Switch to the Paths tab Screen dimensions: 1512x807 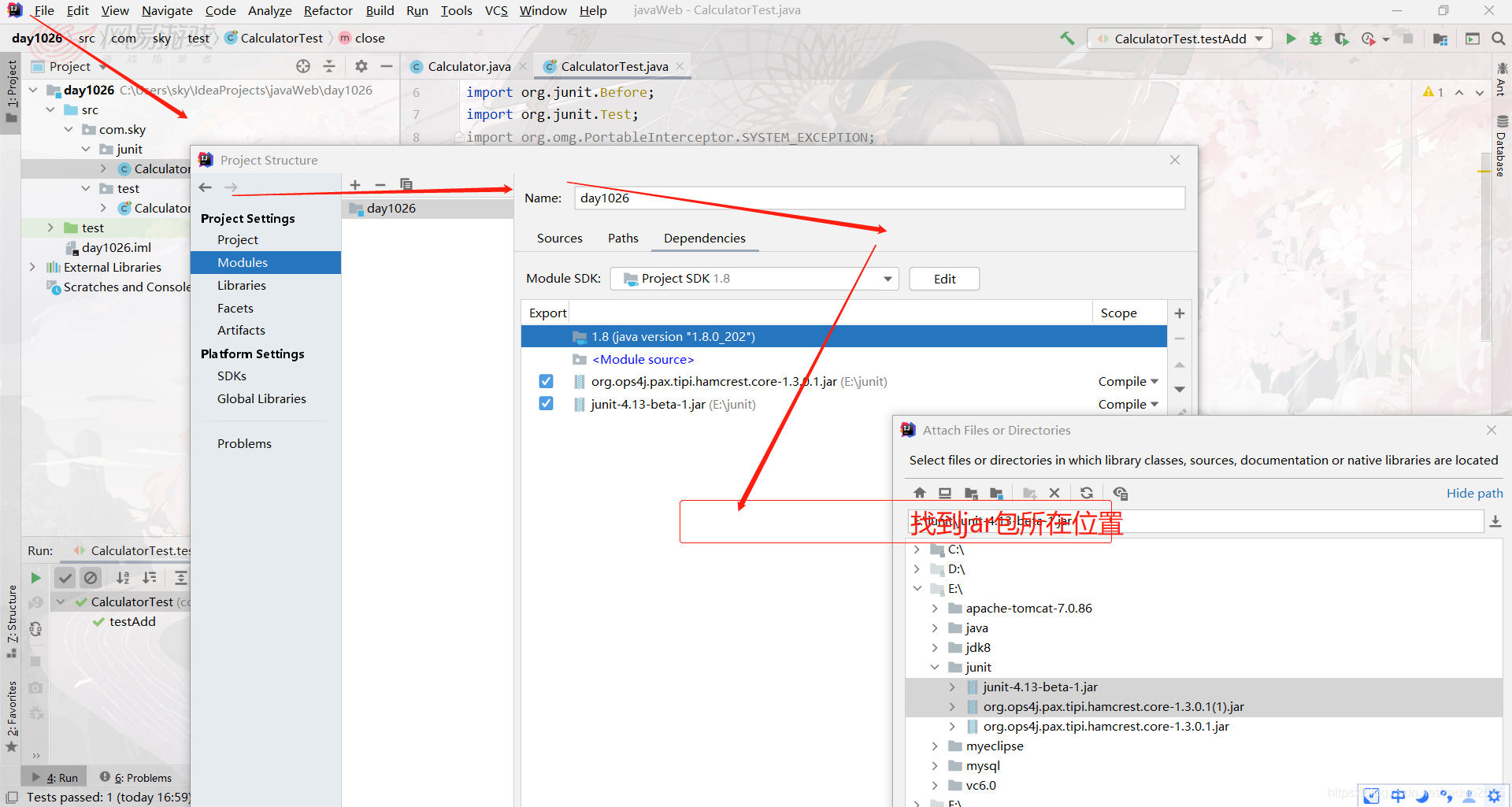tap(623, 239)
